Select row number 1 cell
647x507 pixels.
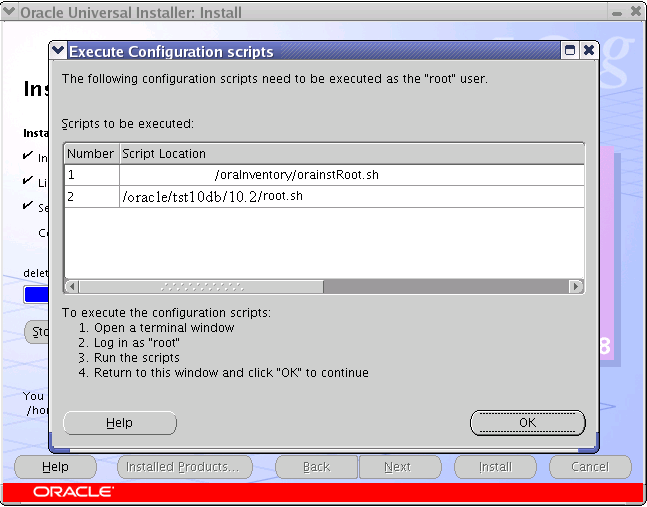[x=92, y=175]
